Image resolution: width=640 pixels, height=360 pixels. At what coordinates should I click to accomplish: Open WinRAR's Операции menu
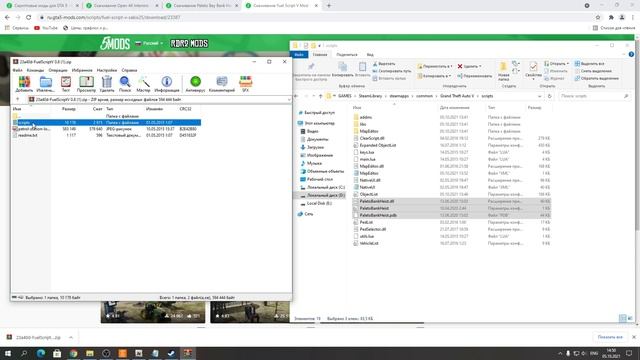(58, 70)
